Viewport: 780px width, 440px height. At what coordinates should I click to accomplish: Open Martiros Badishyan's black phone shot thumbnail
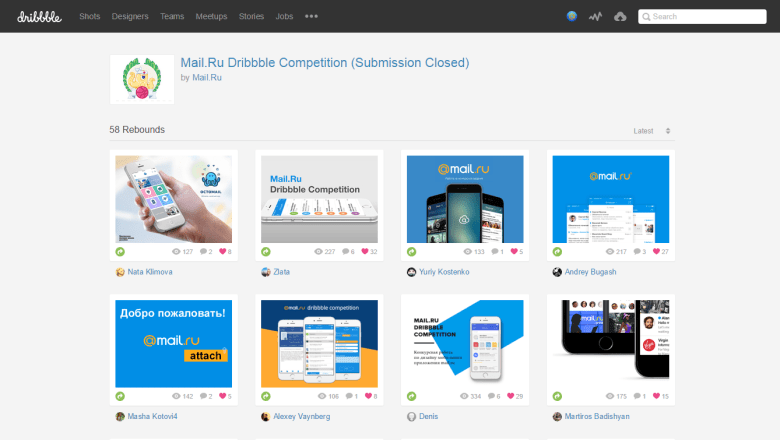click(x=611, y=344)
